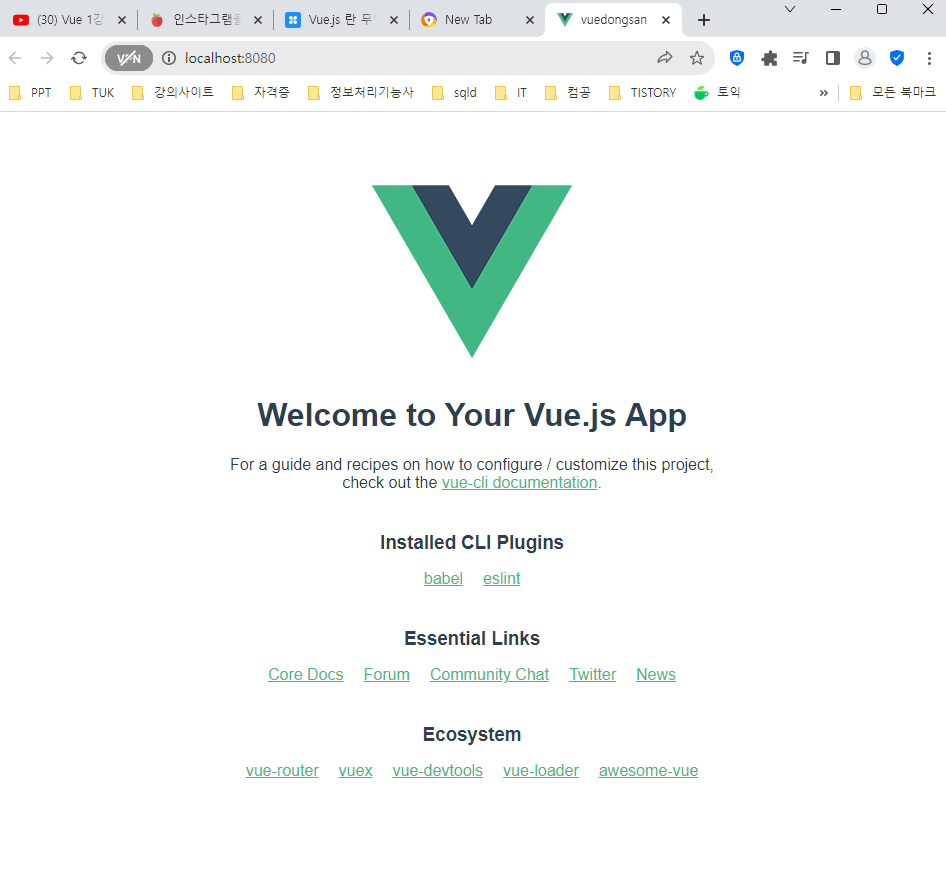Open the media controls icon
The image size is (946, 870).
click(801, 58)
